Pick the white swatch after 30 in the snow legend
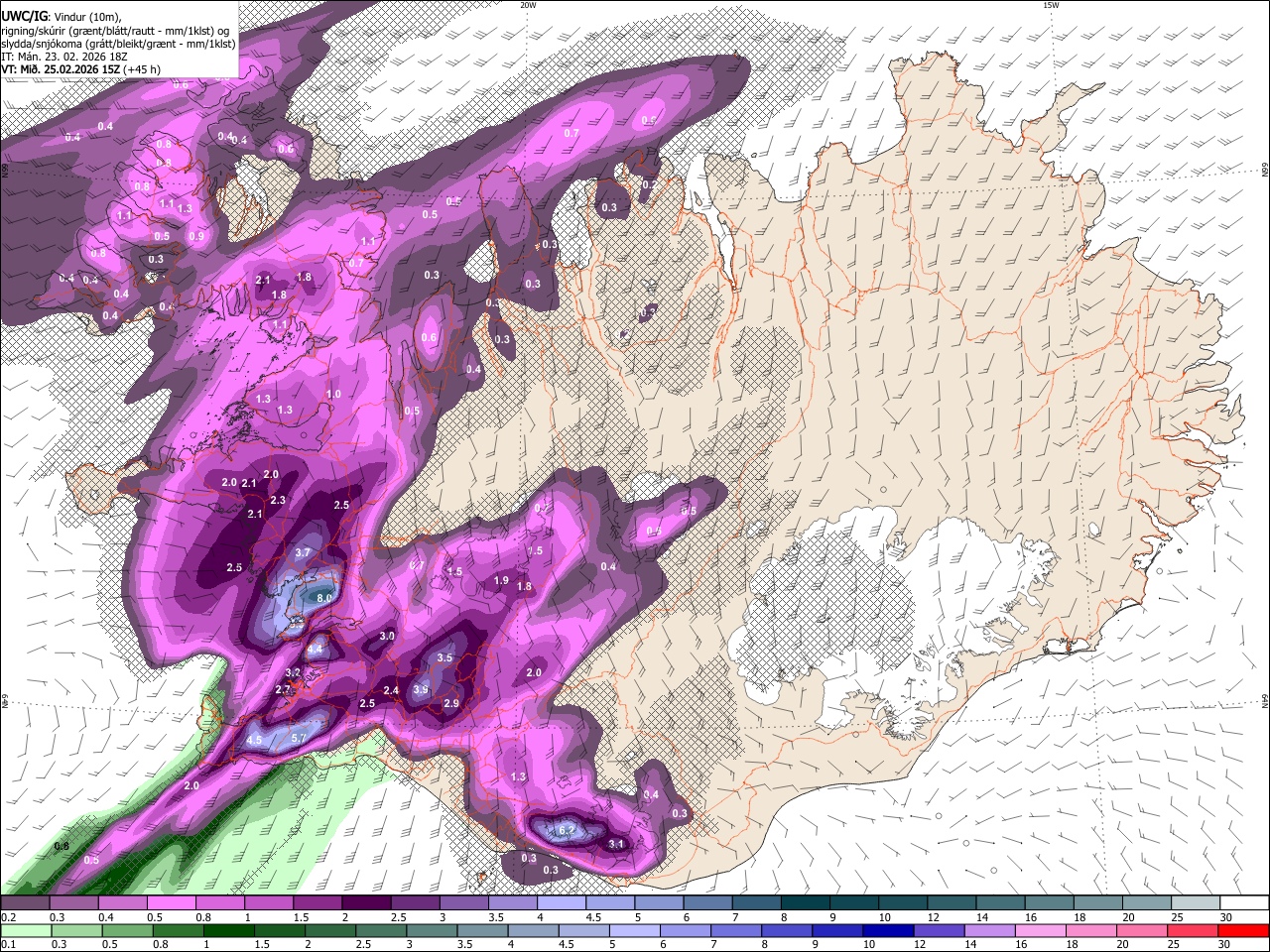1270x952 pixels. coord(1244,903)
